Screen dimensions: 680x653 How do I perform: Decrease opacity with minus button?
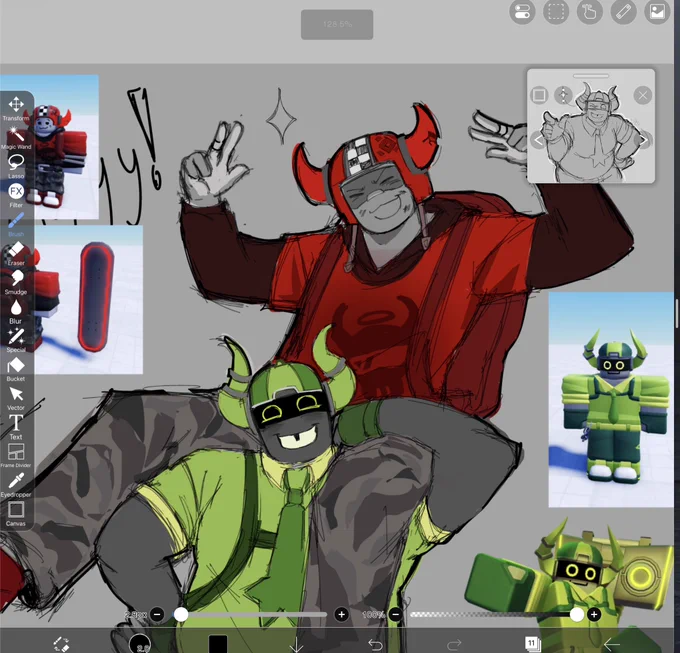point(396,614)
